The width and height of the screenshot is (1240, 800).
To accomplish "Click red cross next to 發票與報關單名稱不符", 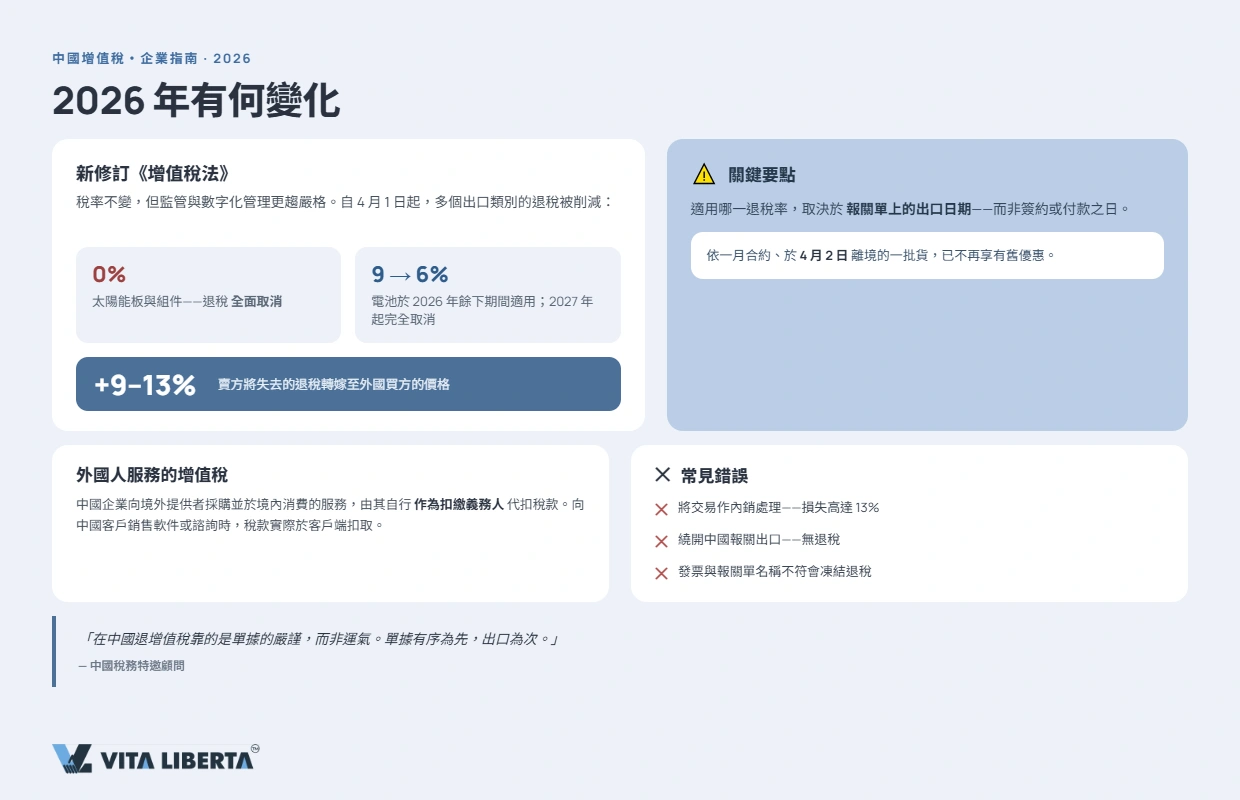I will tap(661, 573).
